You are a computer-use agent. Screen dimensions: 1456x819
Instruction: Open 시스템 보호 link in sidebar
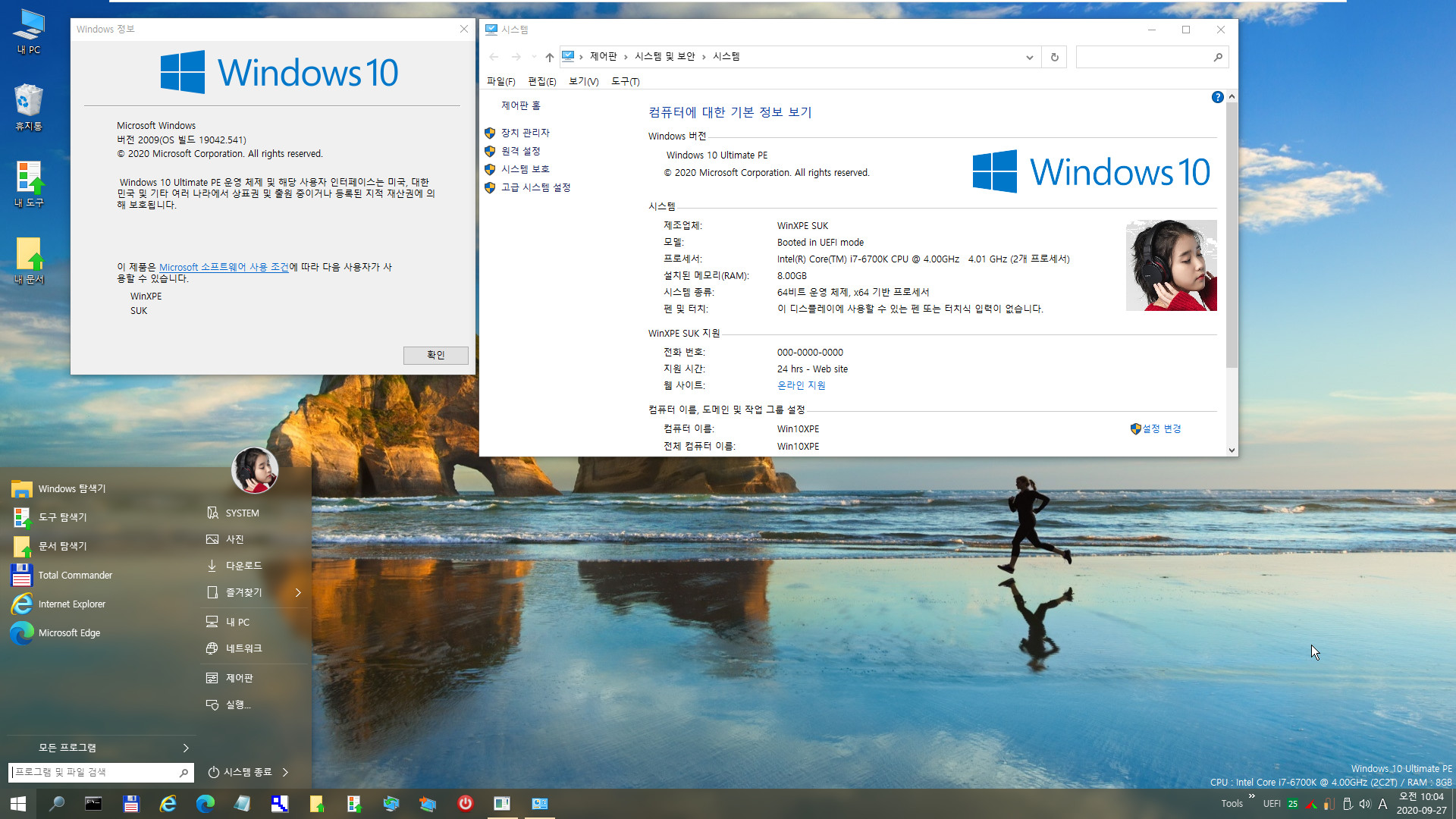[x=525, y=169]
